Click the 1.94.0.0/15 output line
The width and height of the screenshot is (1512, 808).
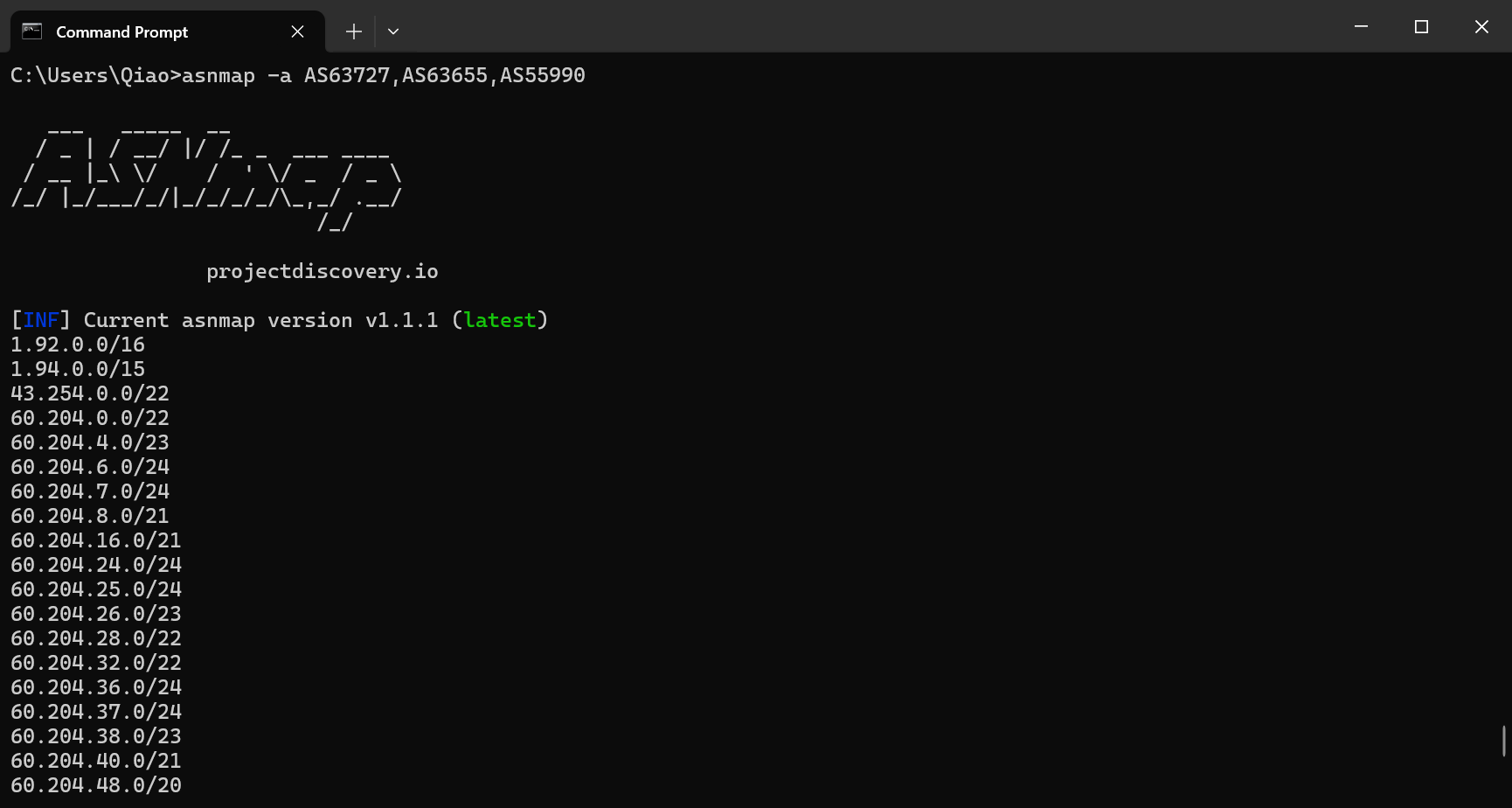(78, 369)
